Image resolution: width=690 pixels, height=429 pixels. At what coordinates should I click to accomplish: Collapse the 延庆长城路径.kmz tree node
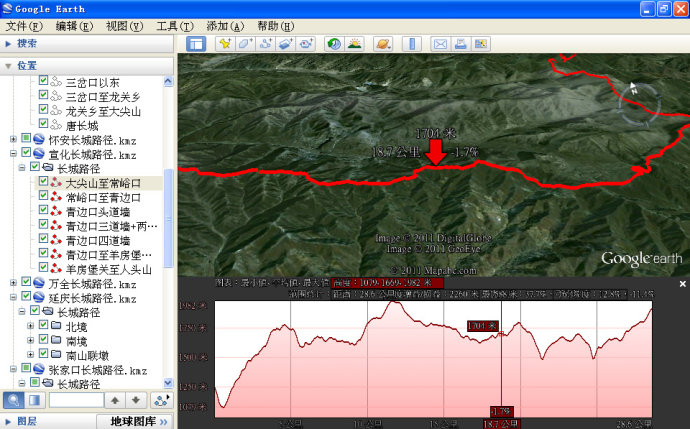pos(13,297)
